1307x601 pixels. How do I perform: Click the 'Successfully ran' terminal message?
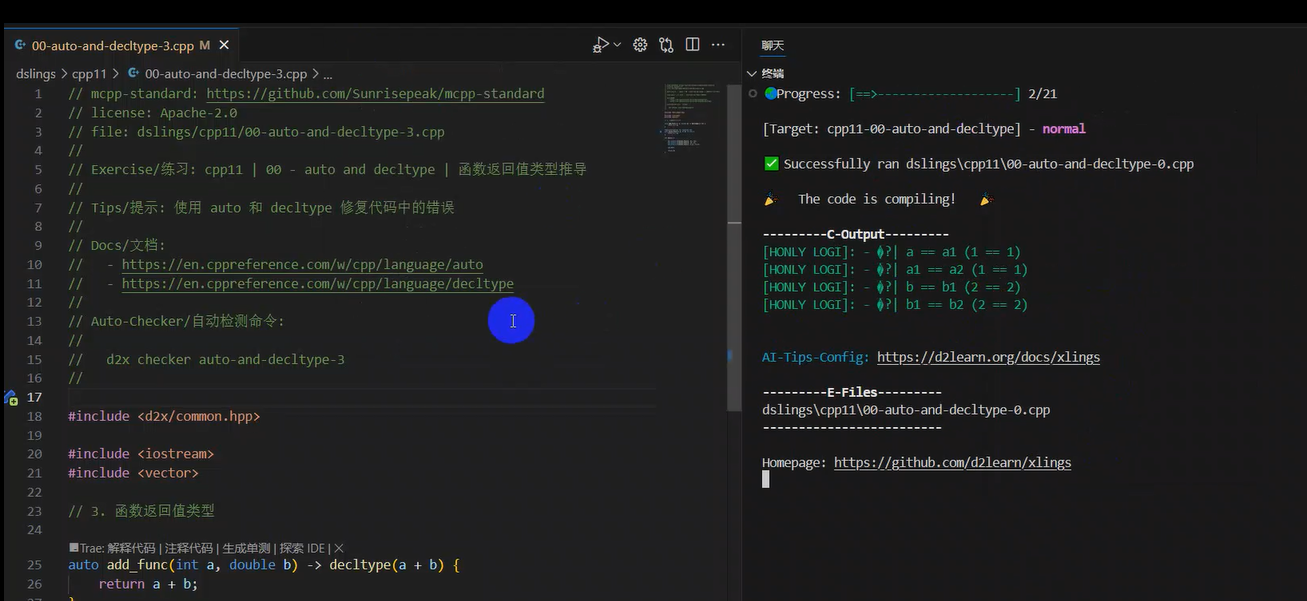[x=988, y=164]
